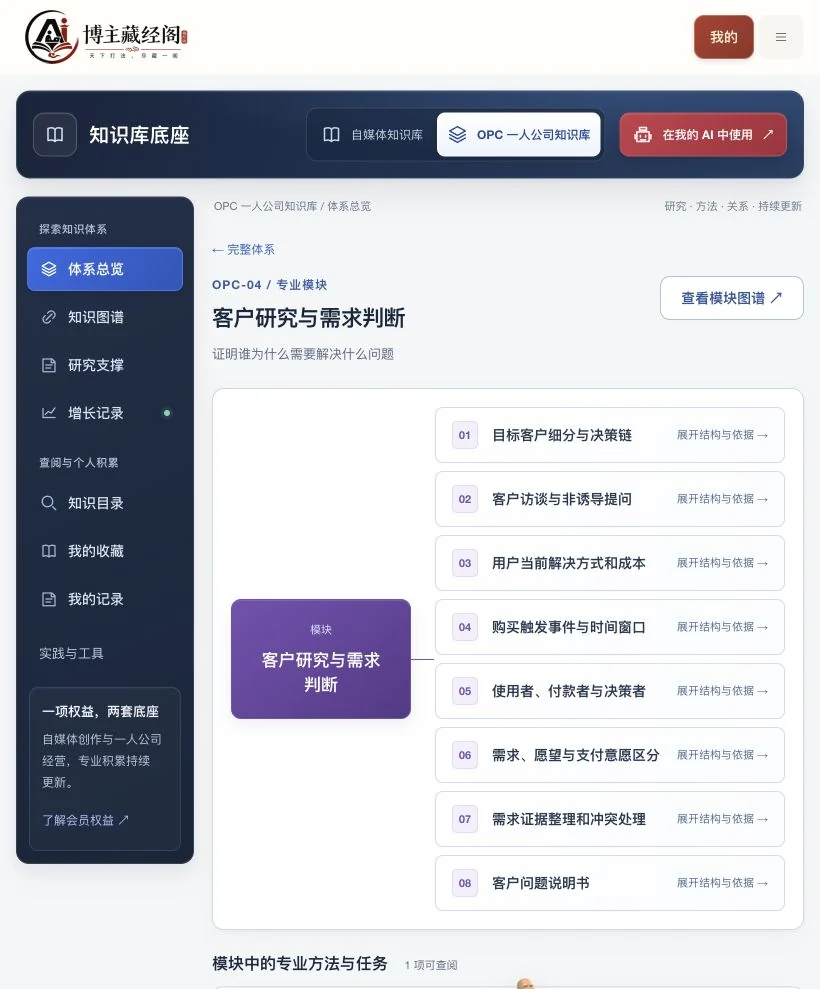Select topic title 购买触发事件与时间窗口

pyautogui.click(x=568, y=627)
